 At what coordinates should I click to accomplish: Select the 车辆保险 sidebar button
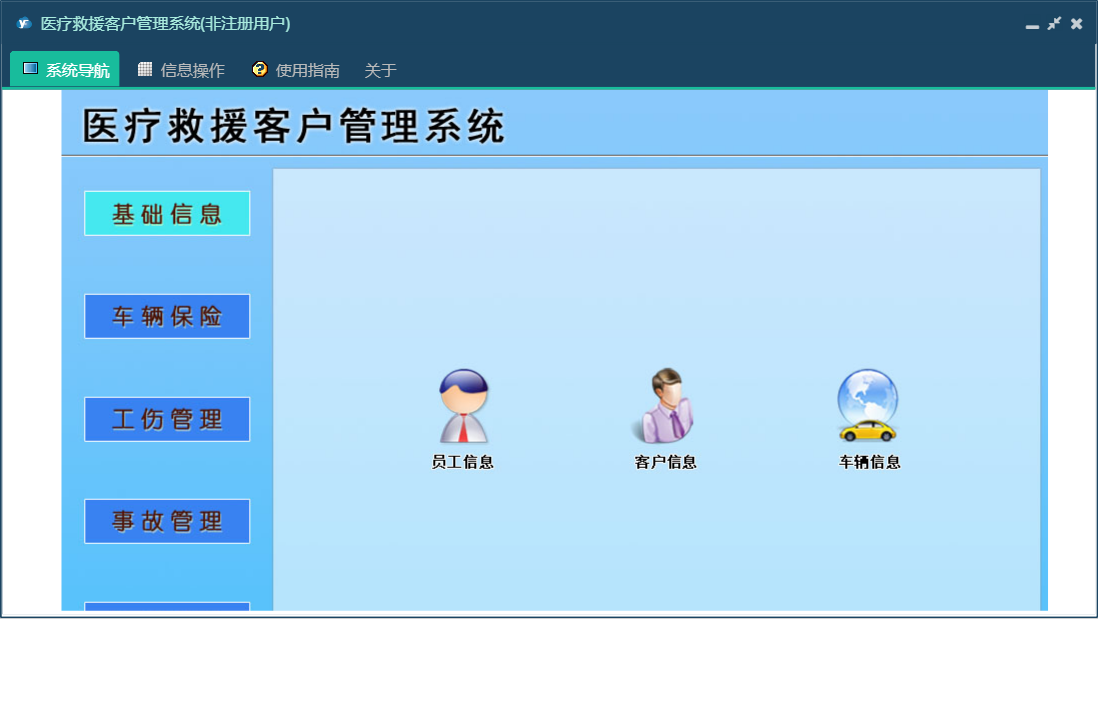(167, 316)
